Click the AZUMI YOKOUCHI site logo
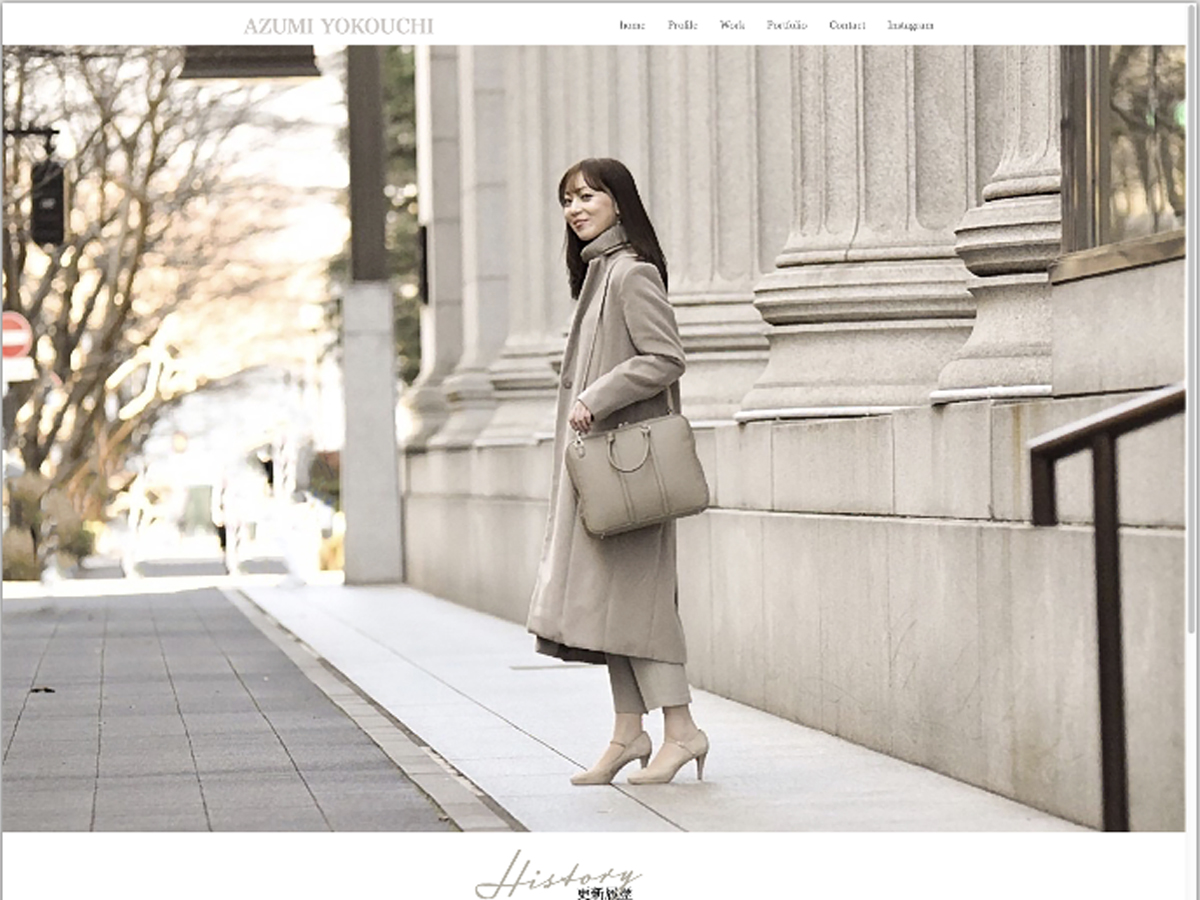1200x900 pixels. point(338,26)
